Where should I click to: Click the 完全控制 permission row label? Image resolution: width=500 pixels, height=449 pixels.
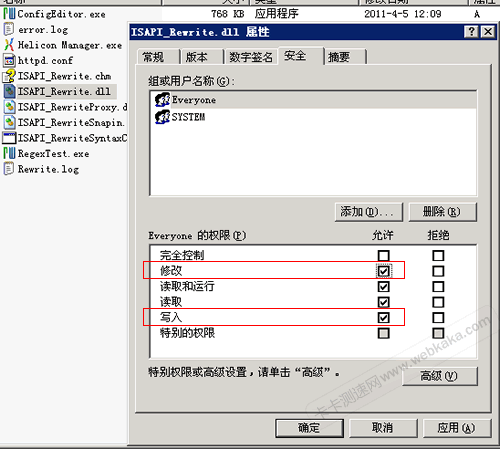[182, 256]
